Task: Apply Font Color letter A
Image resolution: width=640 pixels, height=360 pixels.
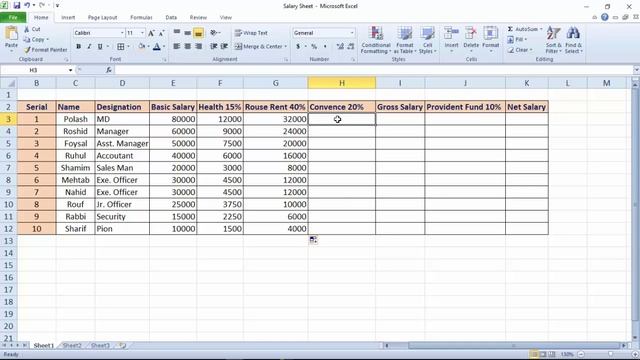Action: [x=157, y=47]
